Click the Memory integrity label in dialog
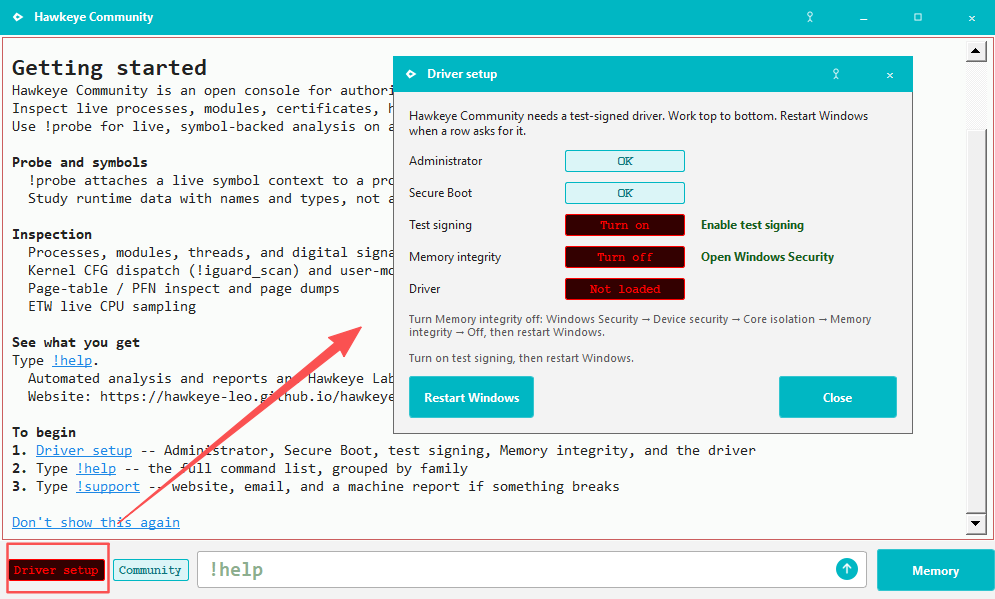The image size is (995, 599). (455, 257)
